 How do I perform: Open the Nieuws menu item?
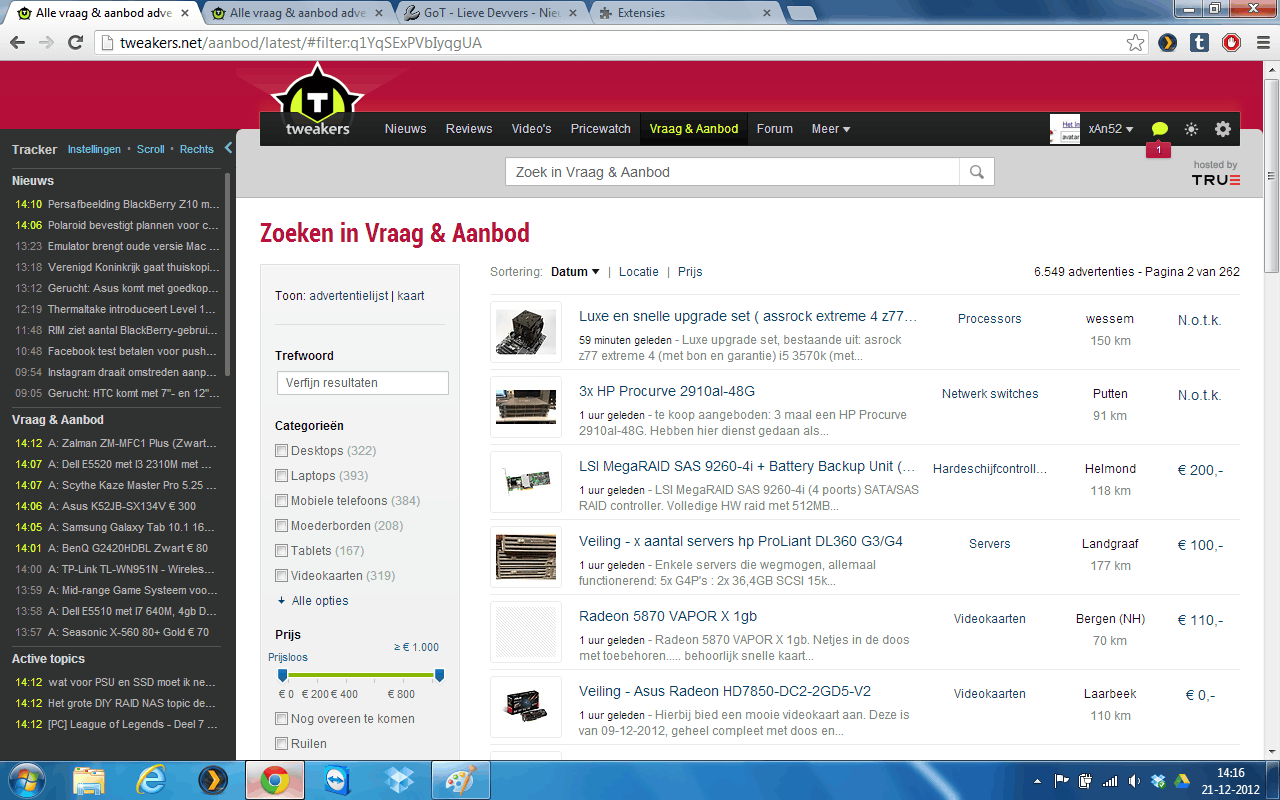point(405,129)
